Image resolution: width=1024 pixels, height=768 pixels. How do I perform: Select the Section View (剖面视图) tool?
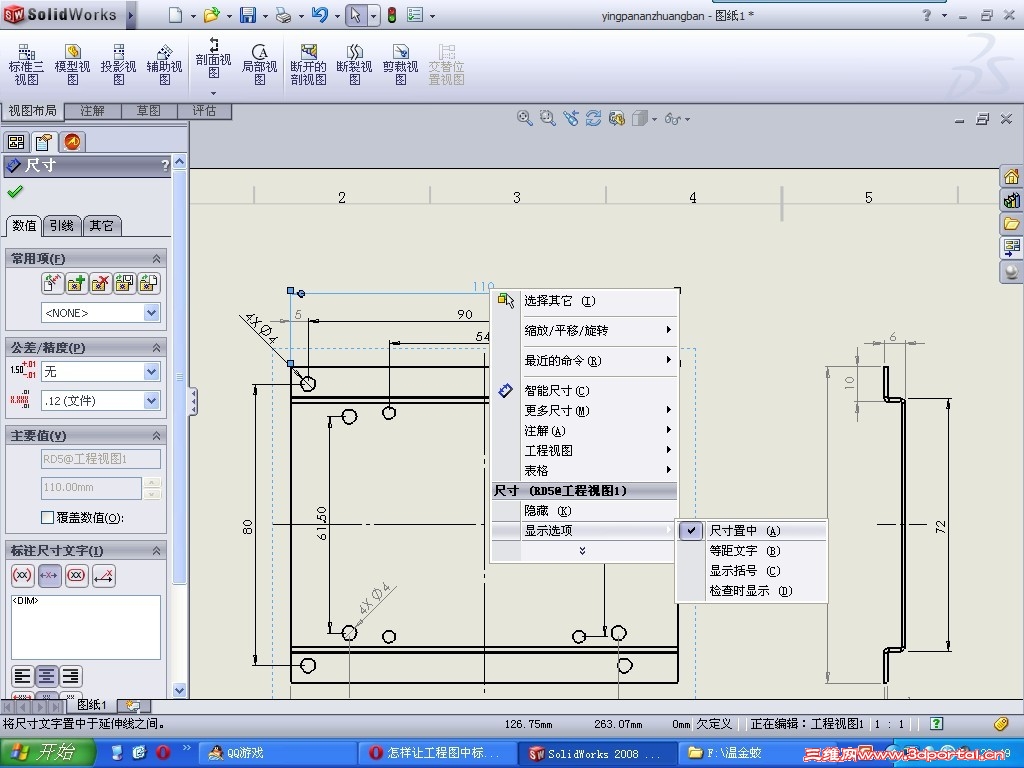[214, 59]
